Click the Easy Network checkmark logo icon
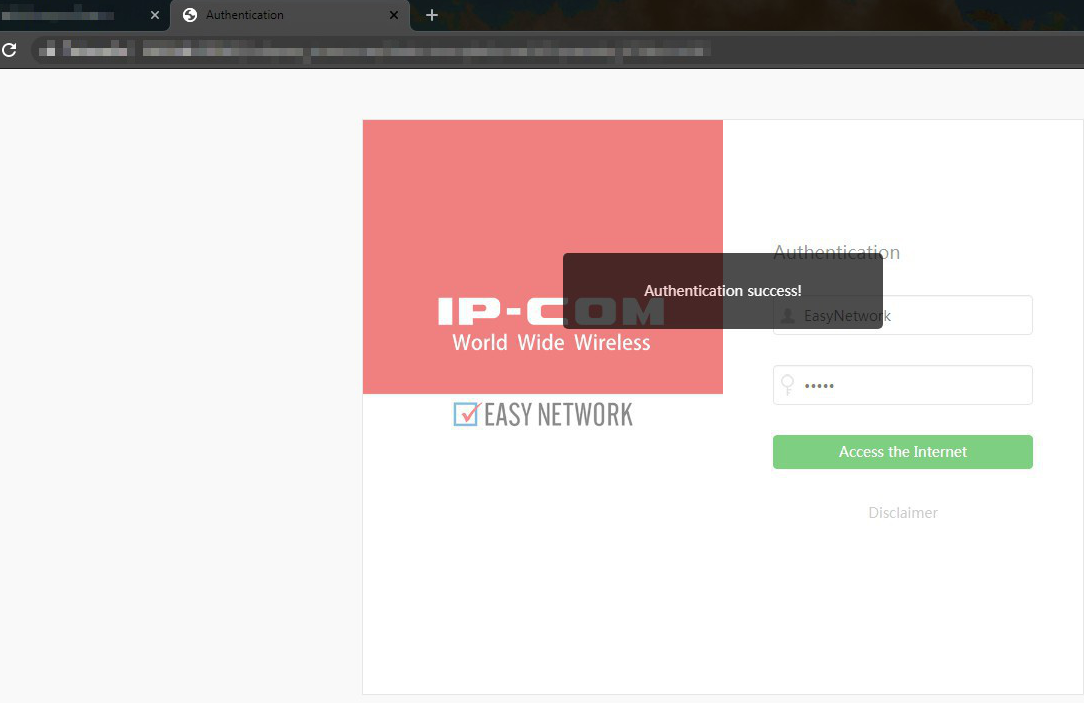Viewport: 1084px width, 703px height. tap(466, 414)
